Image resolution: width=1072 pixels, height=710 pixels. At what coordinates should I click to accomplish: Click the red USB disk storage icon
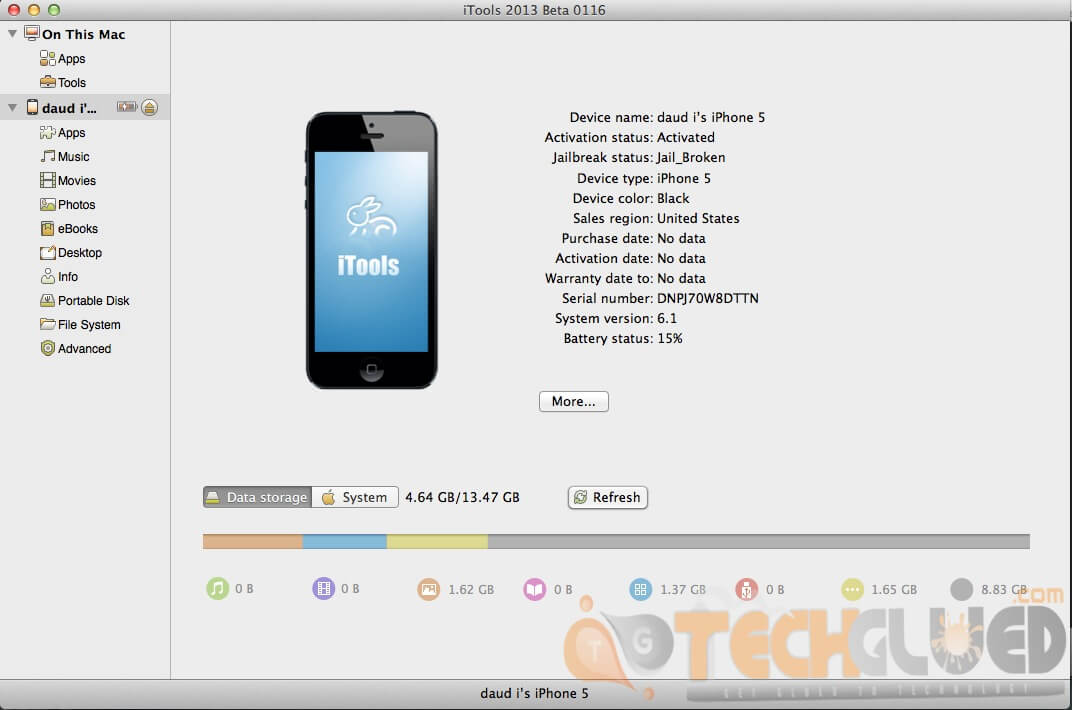(746, 589)
